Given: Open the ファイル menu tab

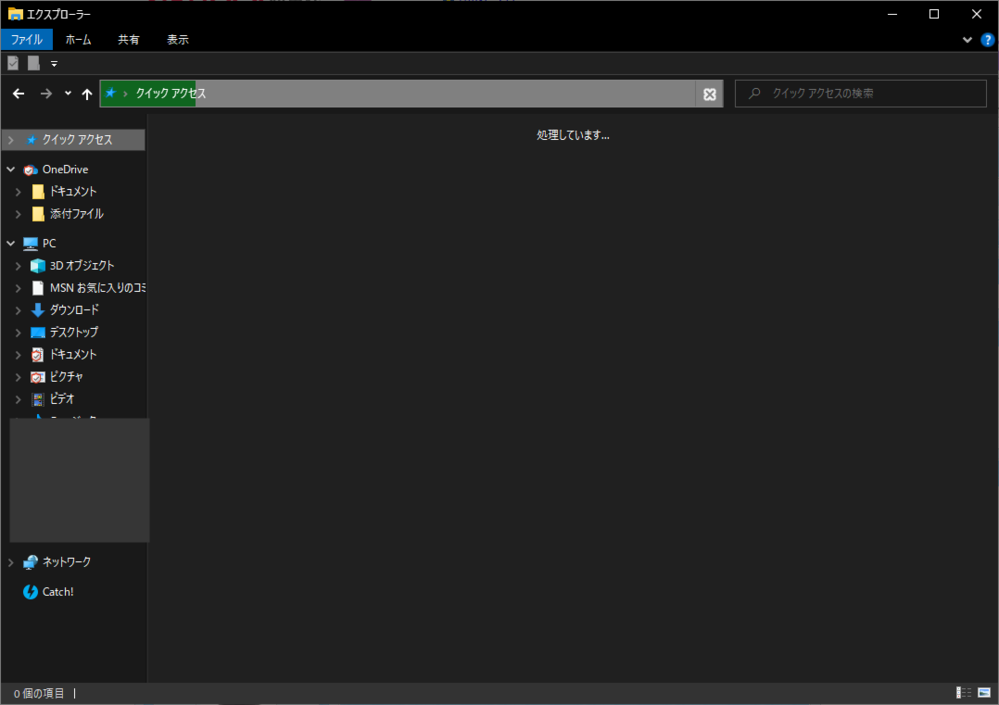Looking at the screenshot, I should pos(26,40).
